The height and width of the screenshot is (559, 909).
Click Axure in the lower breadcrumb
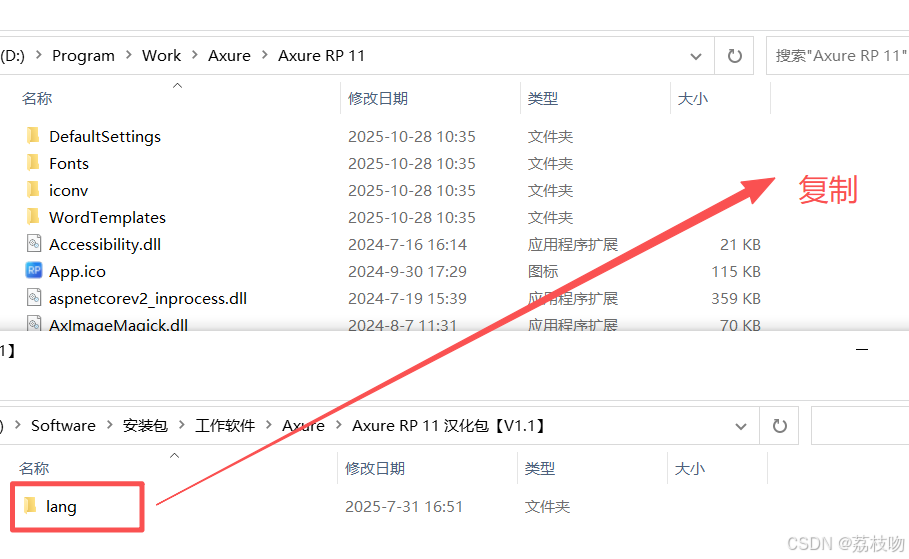coord(303,426)
